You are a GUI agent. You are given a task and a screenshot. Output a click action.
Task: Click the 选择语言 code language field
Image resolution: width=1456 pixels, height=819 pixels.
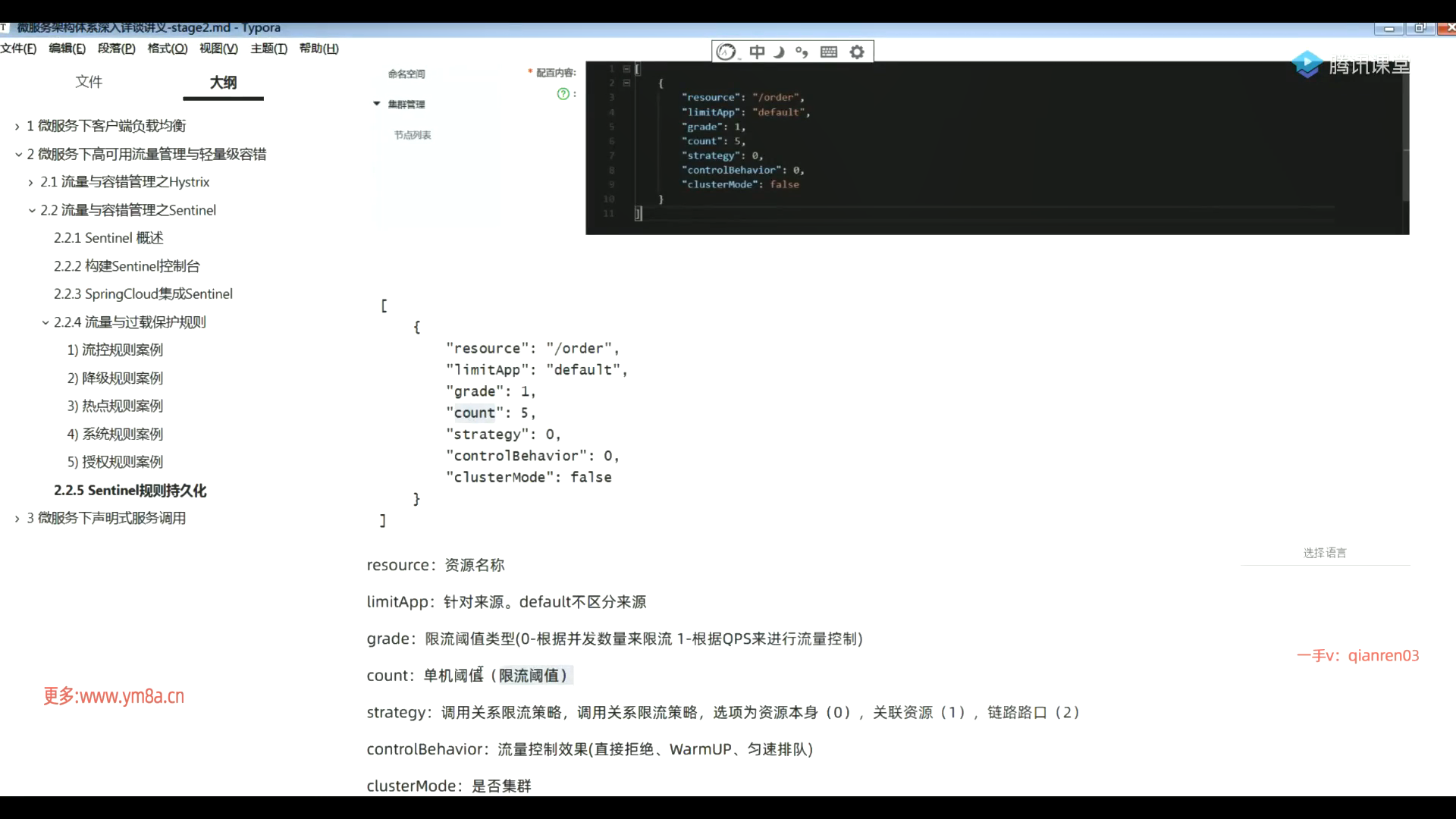(1324, 553)
